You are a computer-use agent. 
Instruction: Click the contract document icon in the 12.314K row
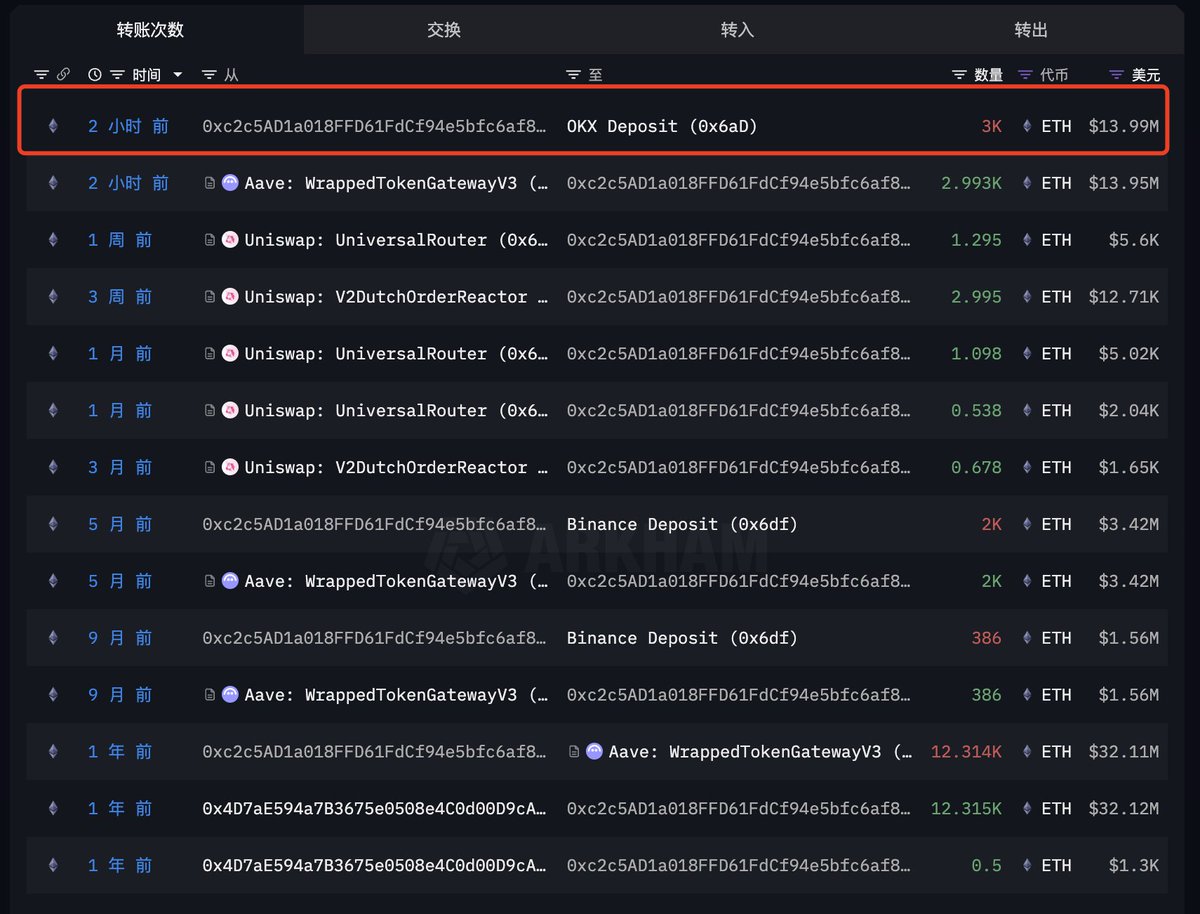[x=573, y=752]
